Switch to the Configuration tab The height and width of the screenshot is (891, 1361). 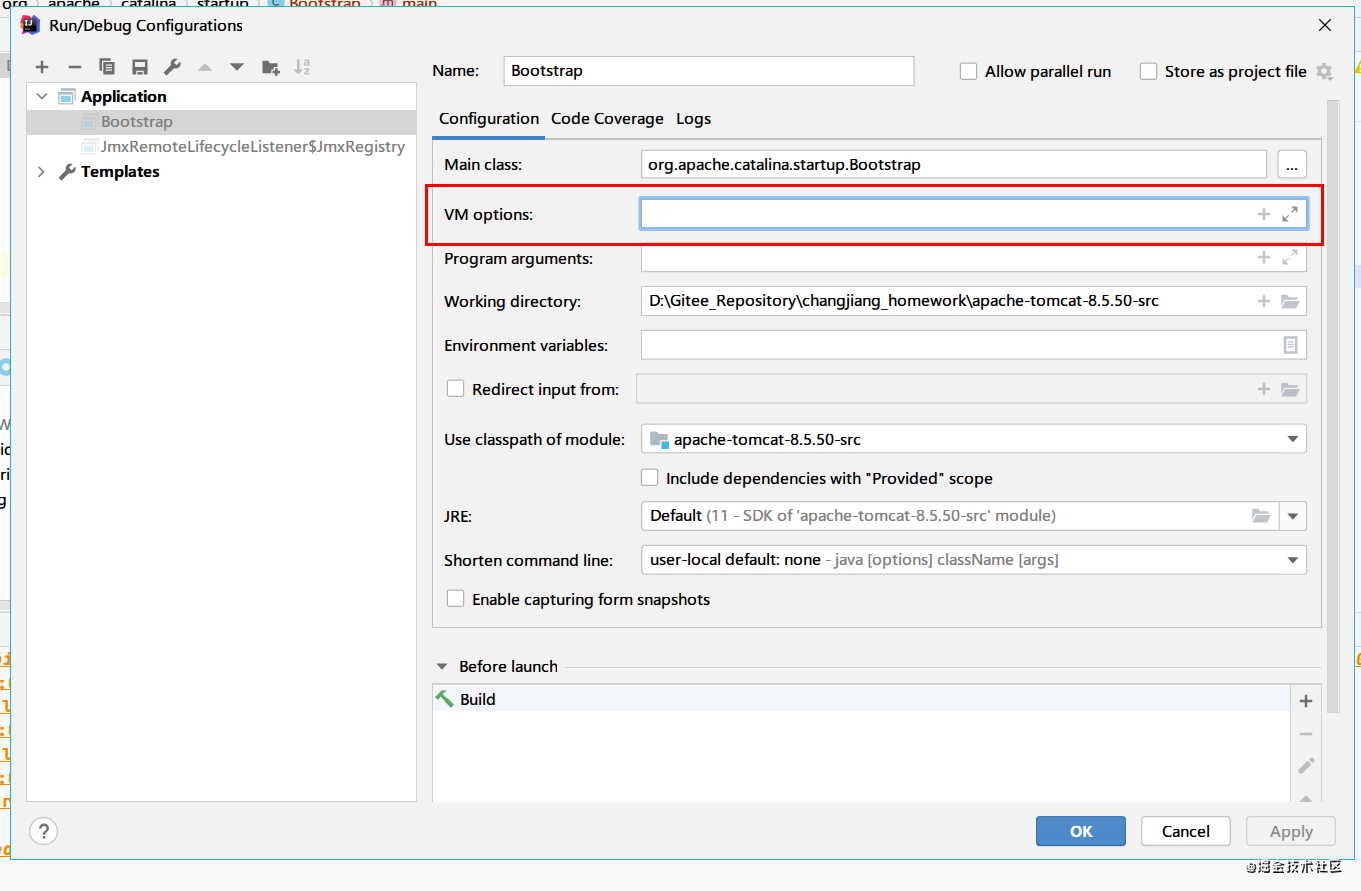click(489, 119)
